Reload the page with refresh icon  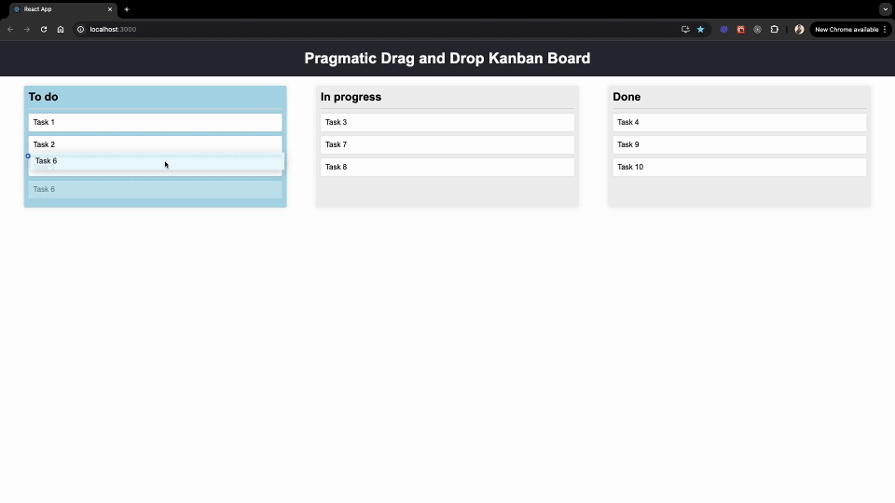43,29
